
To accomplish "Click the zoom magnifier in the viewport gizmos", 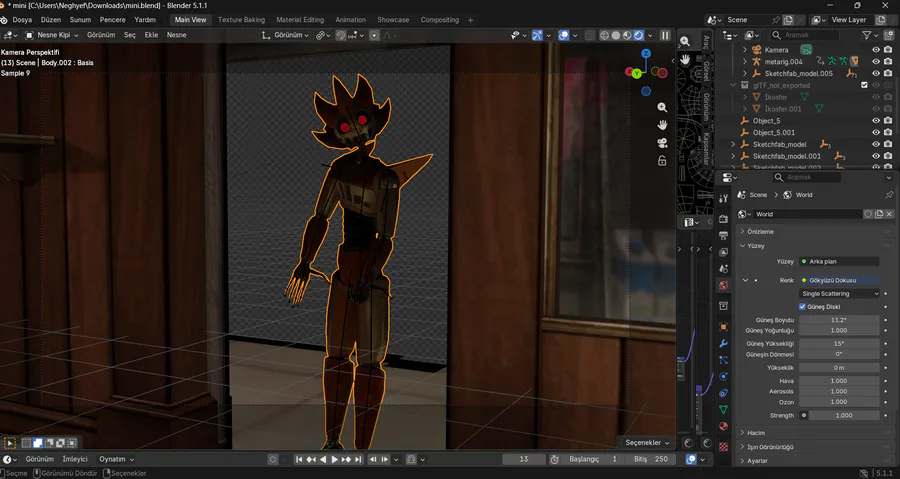I will pyautogui.click(x=662, y=107).
